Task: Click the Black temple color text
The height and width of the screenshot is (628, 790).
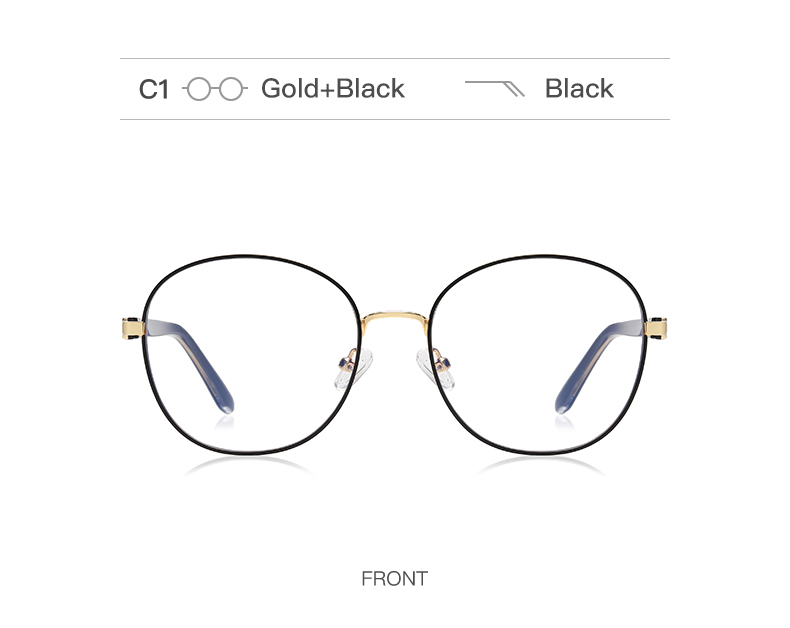Action: pyautogui.click(x=579, y=89)
